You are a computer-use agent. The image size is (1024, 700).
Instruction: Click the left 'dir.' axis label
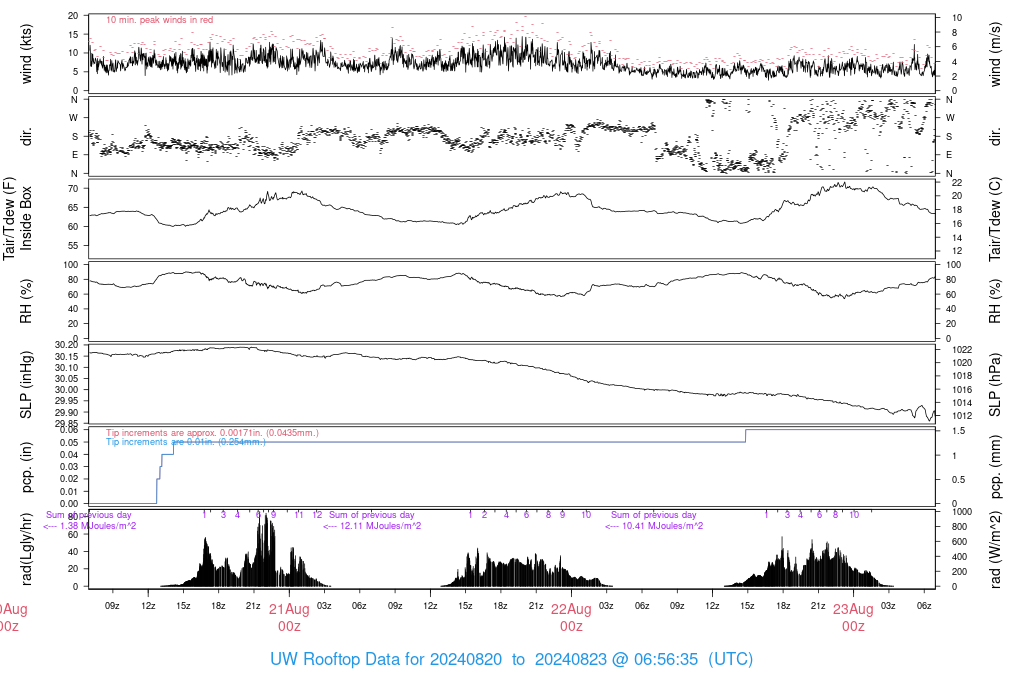tap(26, 137)
